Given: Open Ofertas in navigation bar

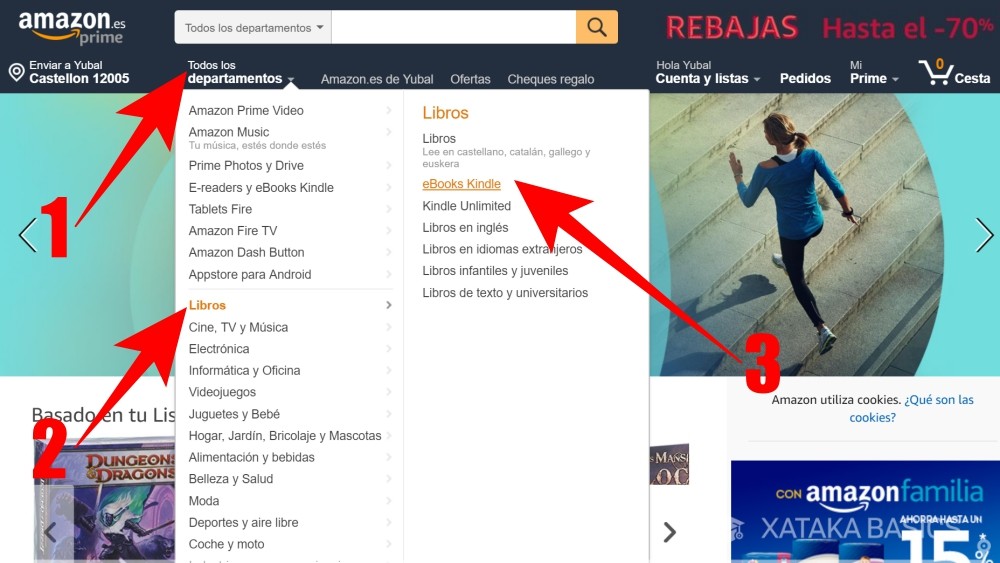Looking at the screenshot, I should 470,79.
